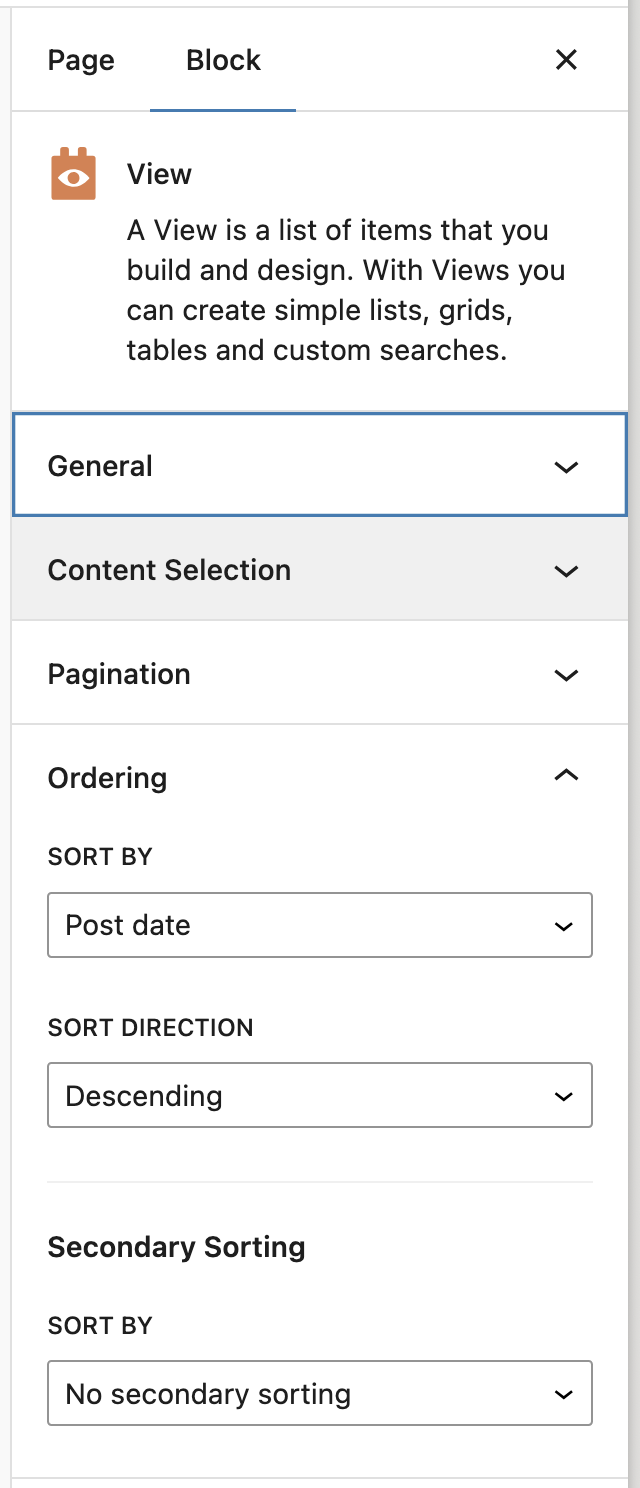Switch to the Page tab
This screenshot has width=640, height=1488.
point(81,60)
